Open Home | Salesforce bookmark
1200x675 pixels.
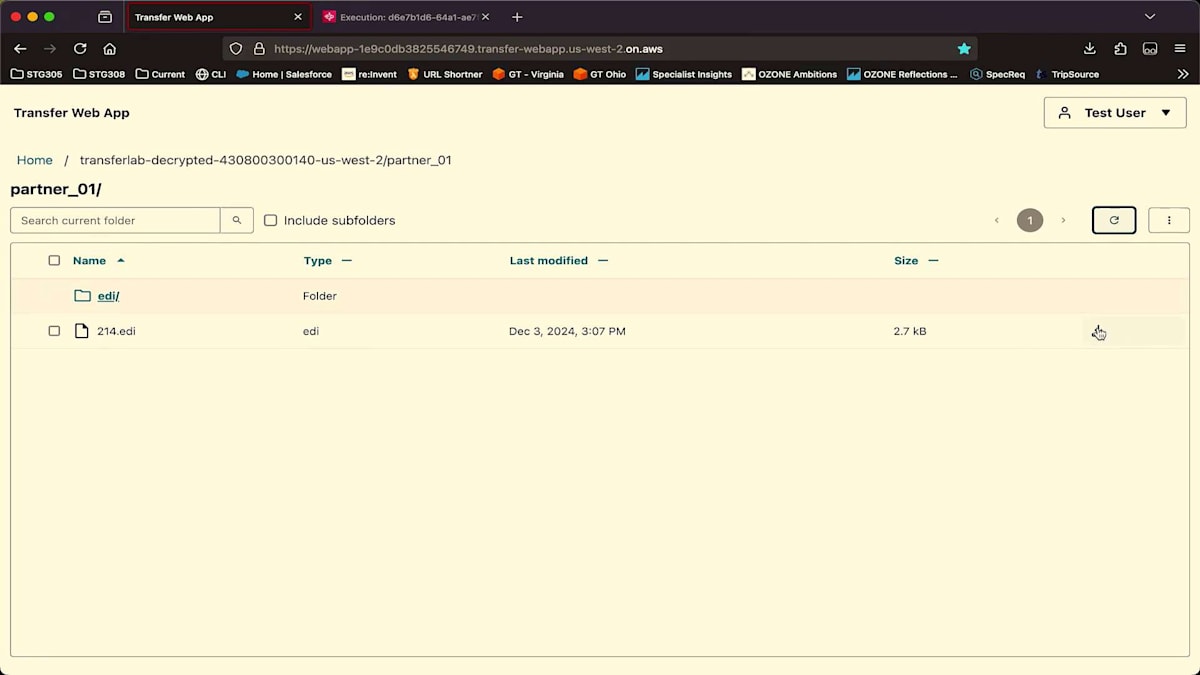tap(284, 74)
